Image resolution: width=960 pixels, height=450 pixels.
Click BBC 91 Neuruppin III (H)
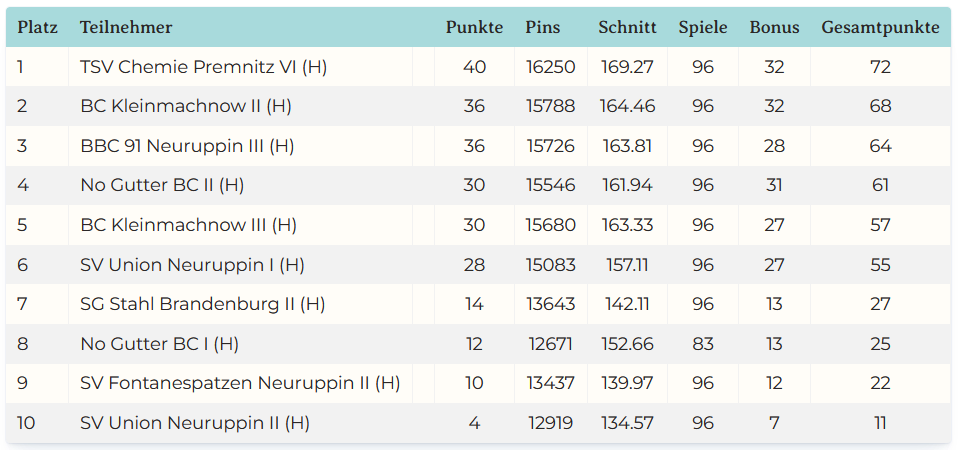click(x=187, y=146)
